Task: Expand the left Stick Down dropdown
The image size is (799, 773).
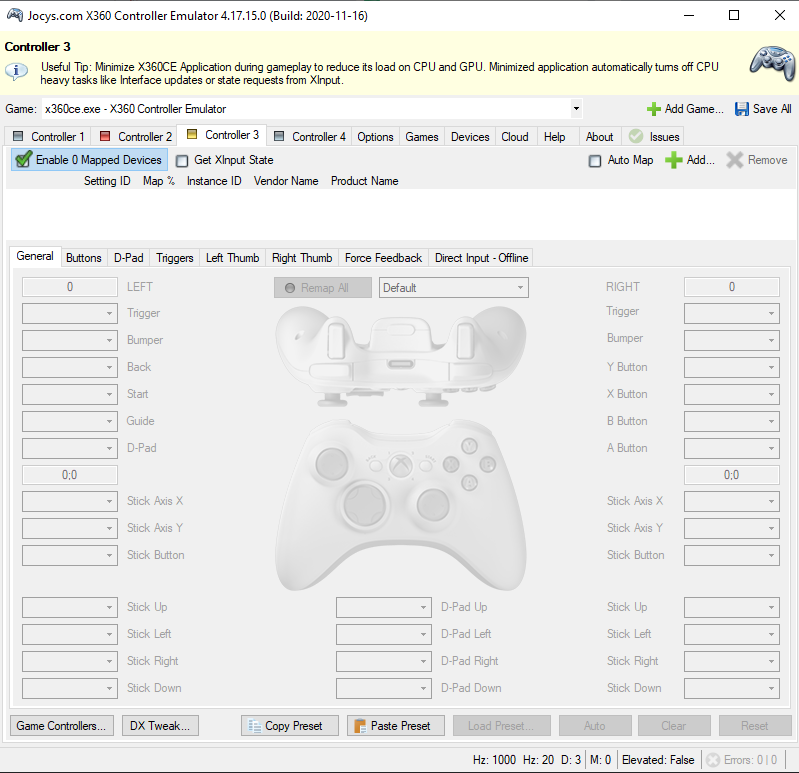Action: click(70, 688)
